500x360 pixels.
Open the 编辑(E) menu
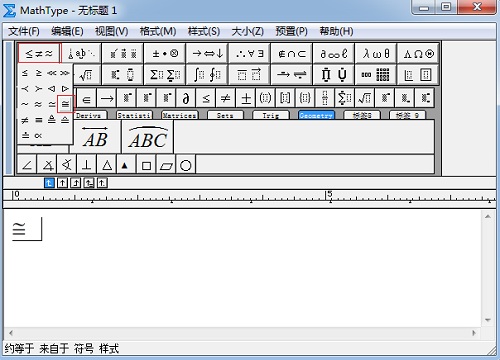tap(67, 31)
